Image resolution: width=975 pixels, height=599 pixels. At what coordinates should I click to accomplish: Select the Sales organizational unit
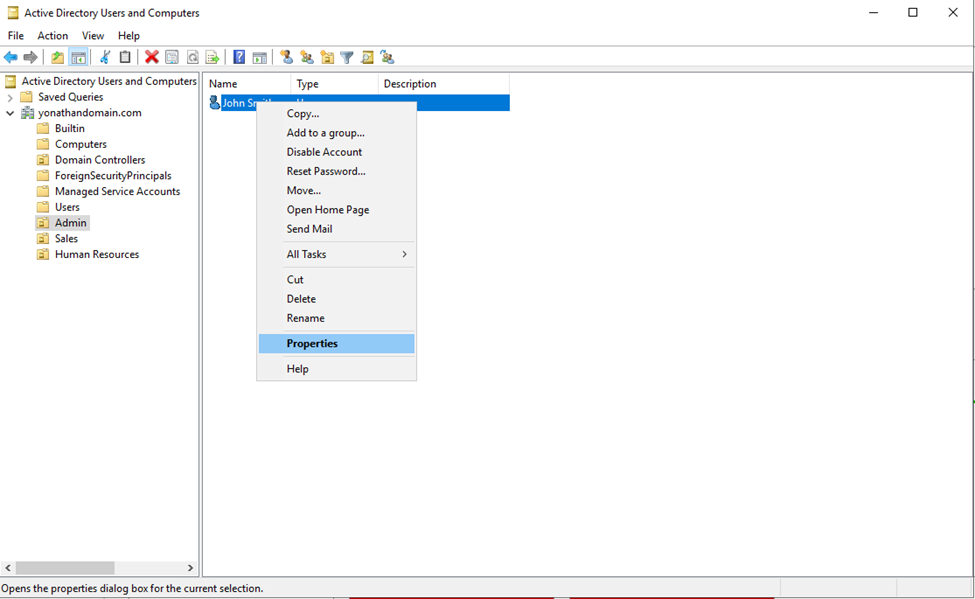[67, 238]
